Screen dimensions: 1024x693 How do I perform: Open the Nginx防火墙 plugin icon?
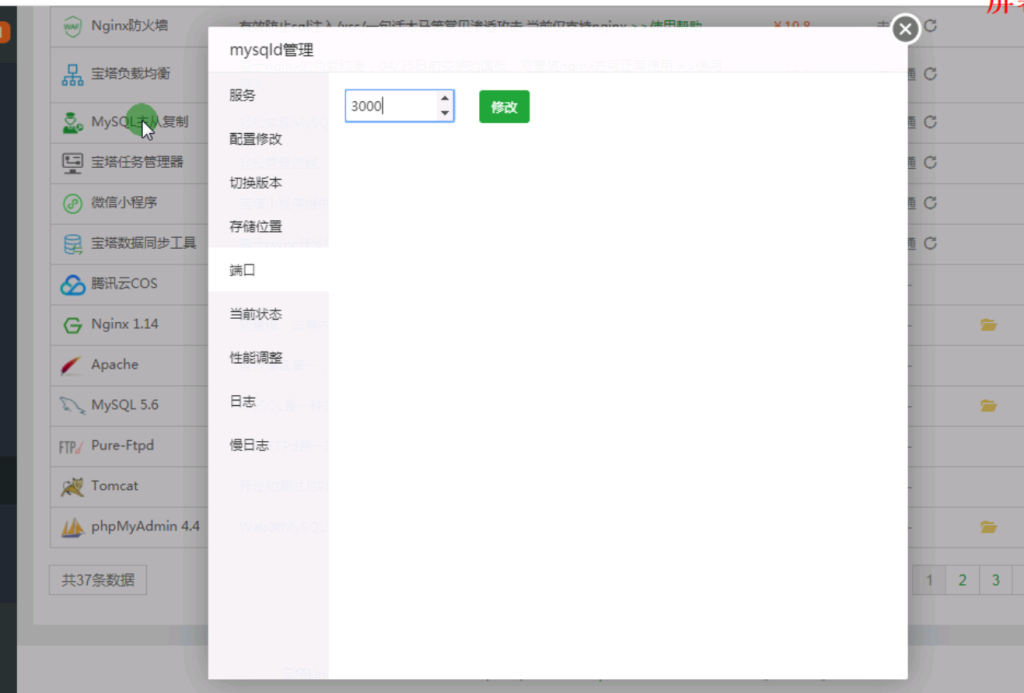(74, 27)
